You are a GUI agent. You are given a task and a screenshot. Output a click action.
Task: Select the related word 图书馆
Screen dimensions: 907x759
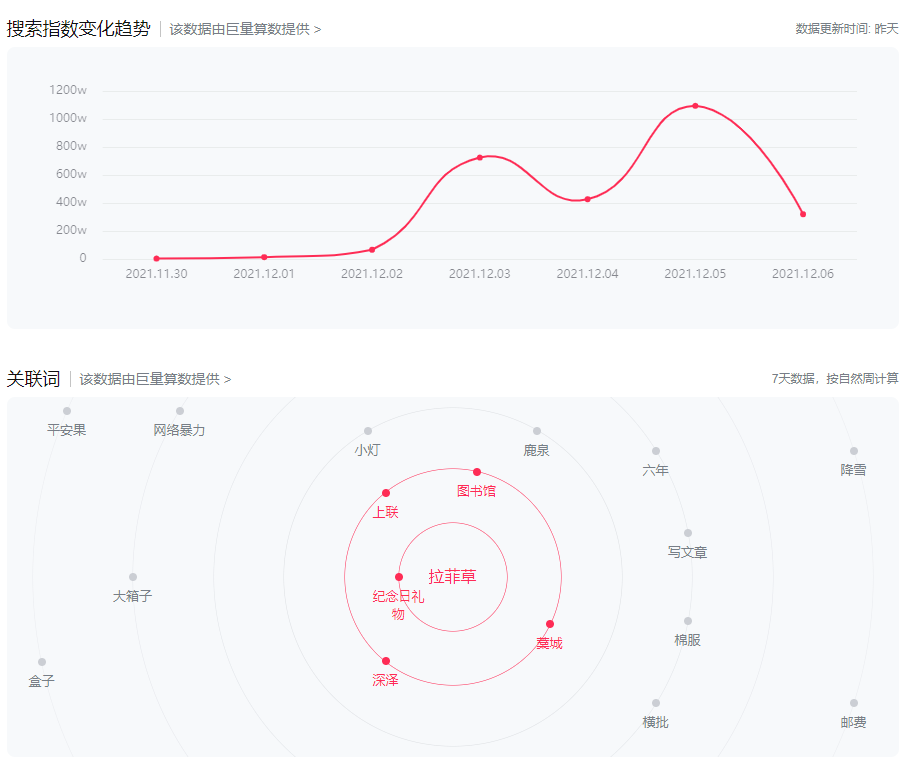pyautogui.click(x=477, y=491)
